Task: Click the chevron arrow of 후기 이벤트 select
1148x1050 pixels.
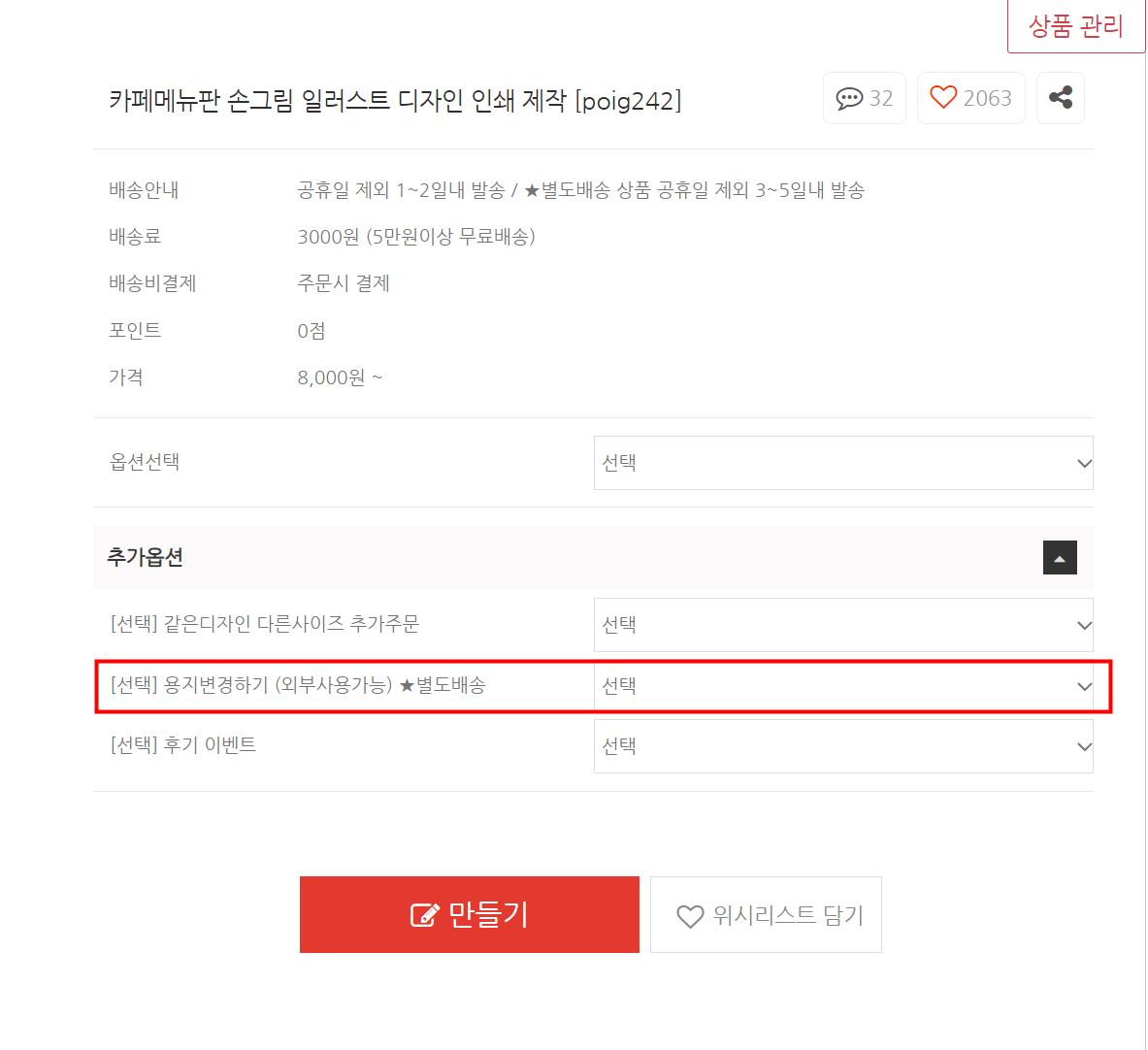Action: click(1084, 747)
